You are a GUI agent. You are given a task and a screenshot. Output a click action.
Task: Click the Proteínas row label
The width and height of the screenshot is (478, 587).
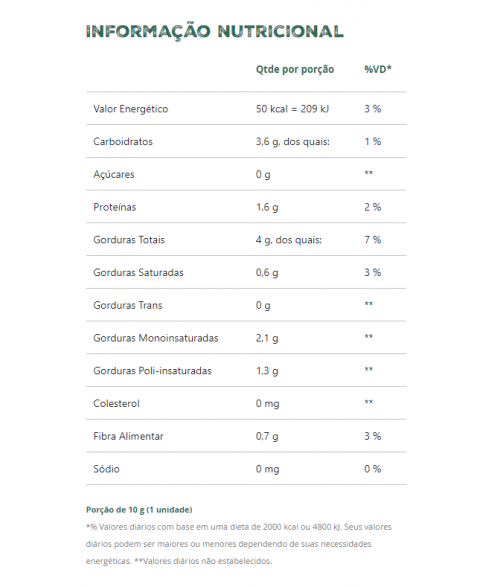point(115,207)
